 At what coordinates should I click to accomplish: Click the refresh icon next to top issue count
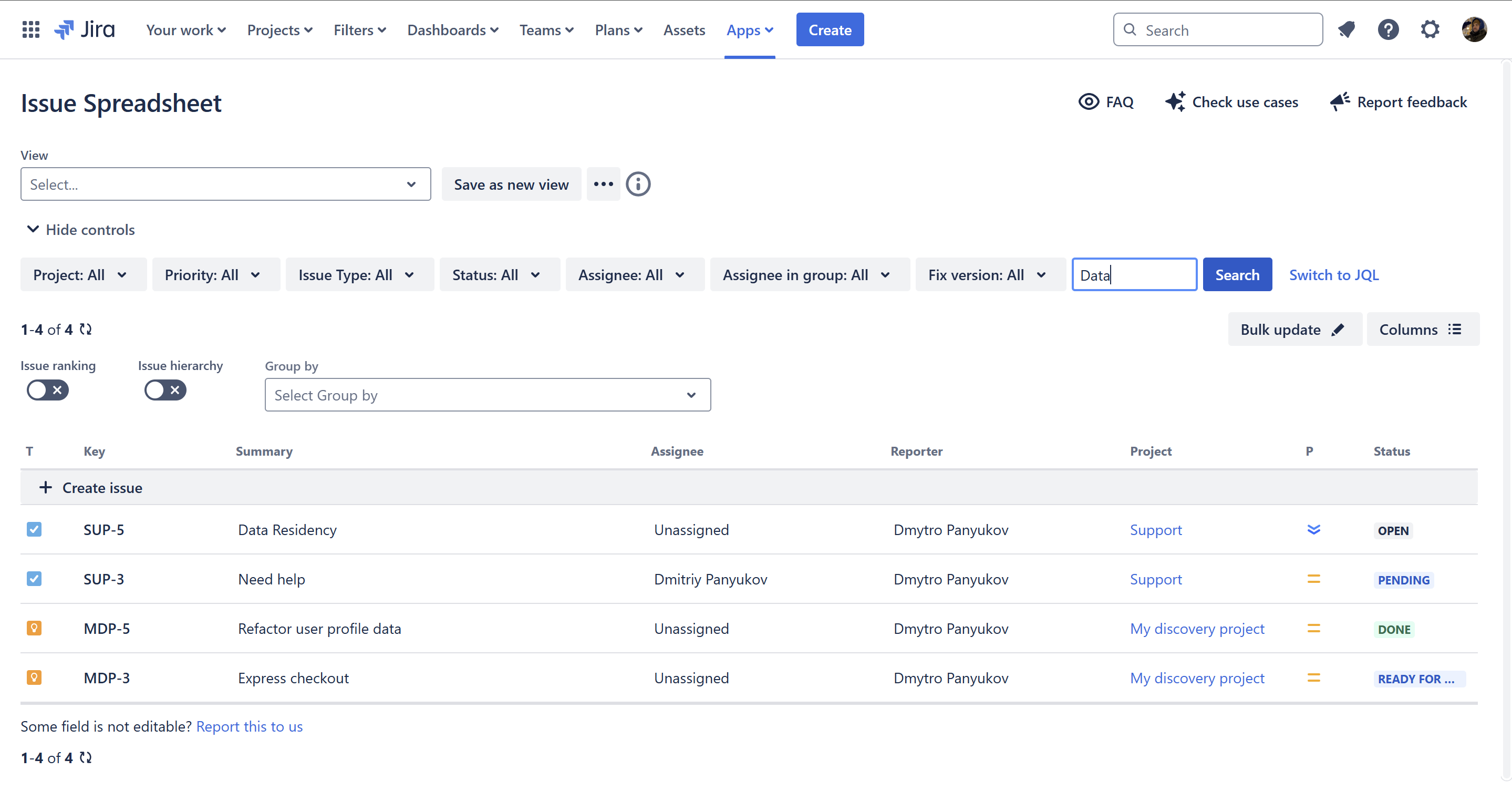(x=86, y=330)
